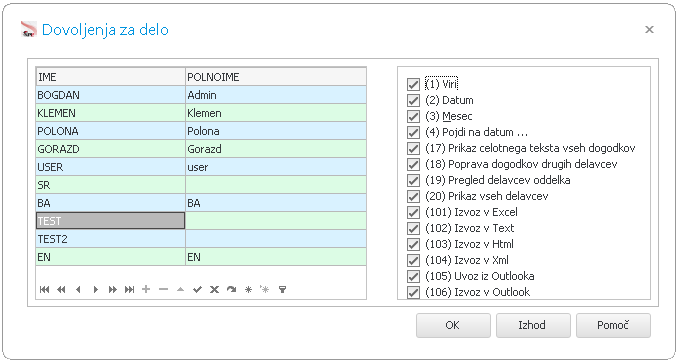
Task: Close the Dovoljenja za delo dialog
Action: pyautogui.click(x=649, y=29)
